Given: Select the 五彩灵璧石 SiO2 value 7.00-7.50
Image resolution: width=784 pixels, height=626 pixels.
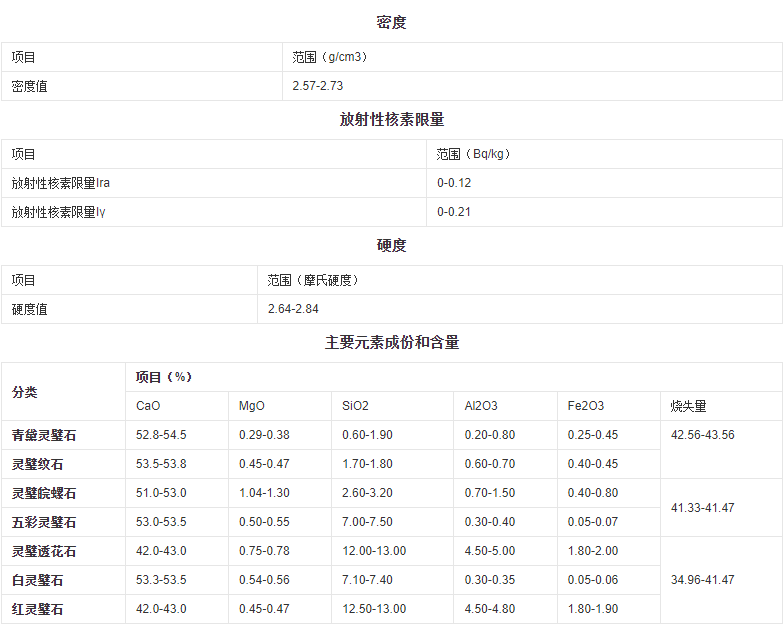Looking at the screenshot, I should coord(367,522).
